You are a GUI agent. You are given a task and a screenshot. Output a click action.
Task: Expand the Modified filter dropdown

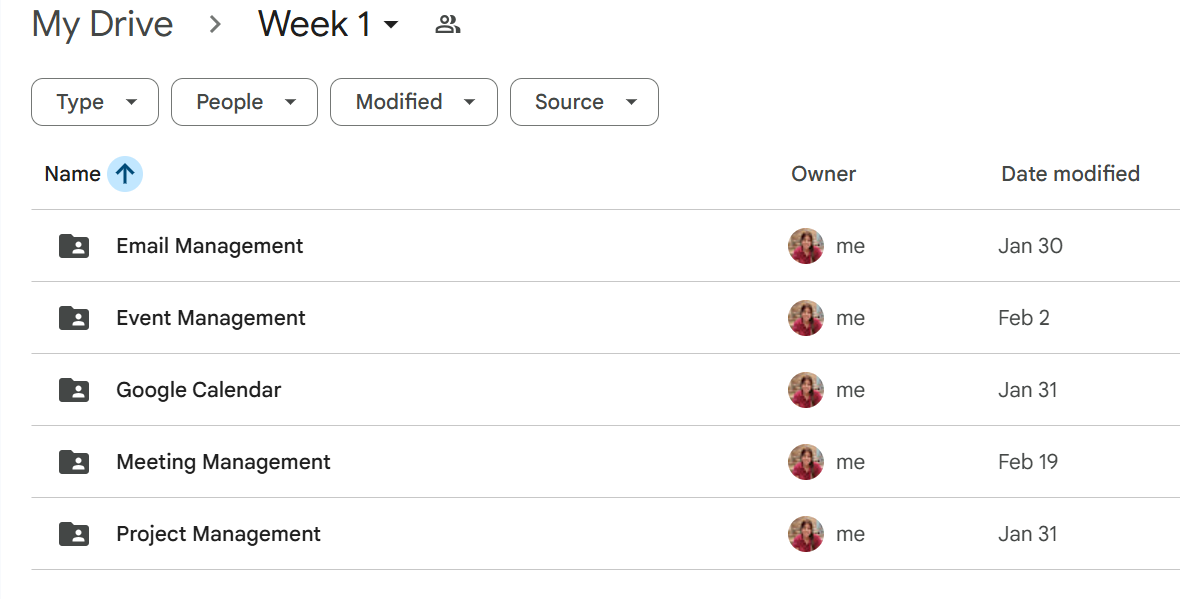[413, 102]
